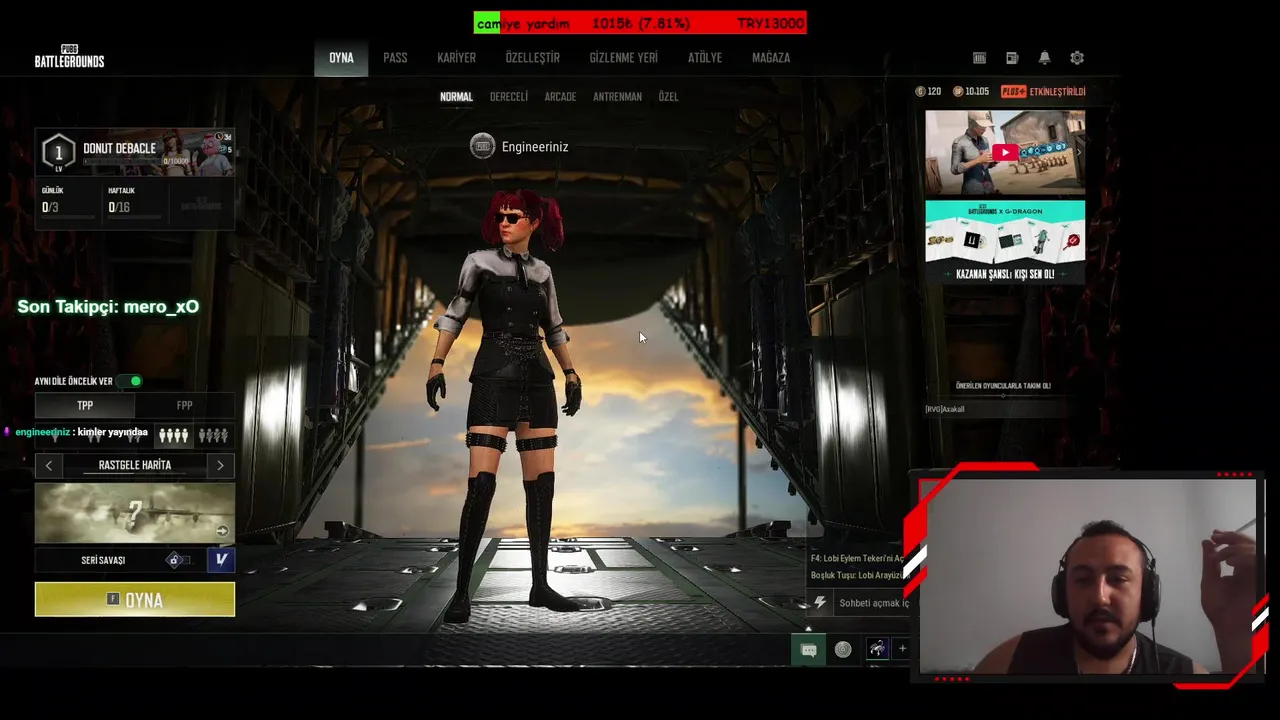Open the news page icon in the header
This screenshot has height=720, width=1280.
click(1012, 58)
